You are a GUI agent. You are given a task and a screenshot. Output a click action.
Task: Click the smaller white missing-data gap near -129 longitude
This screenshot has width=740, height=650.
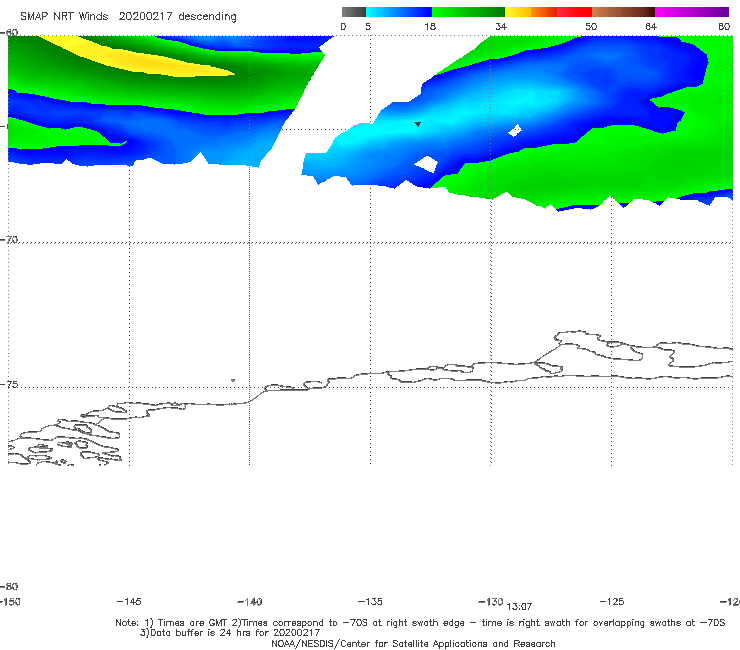click(x=515, y=130)
